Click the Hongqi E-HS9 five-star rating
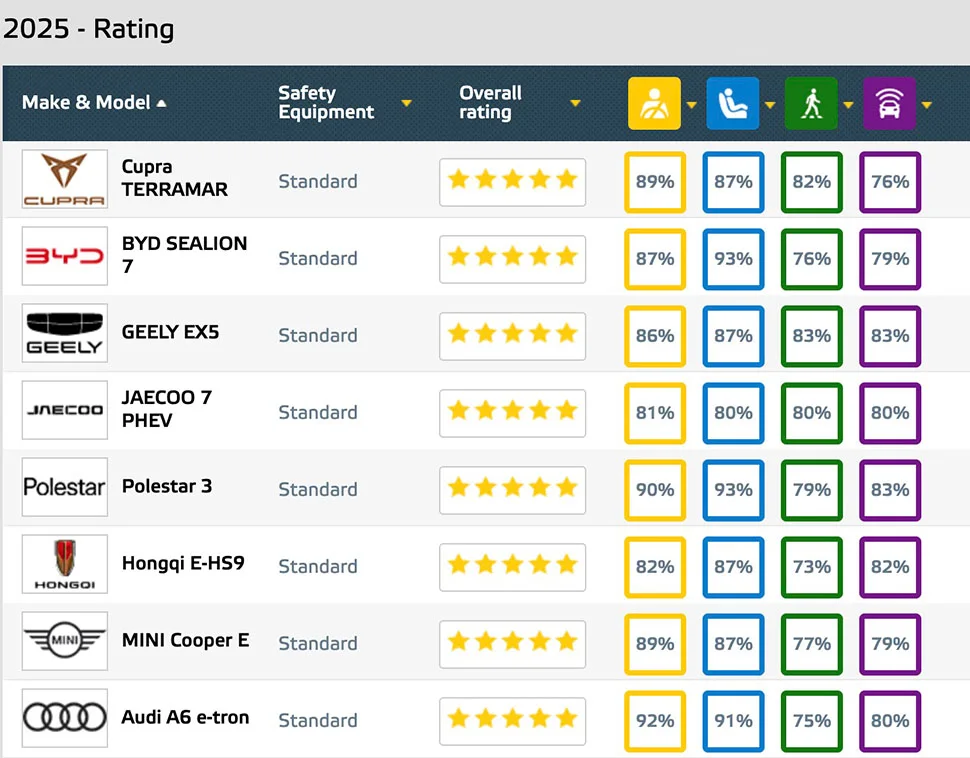The image size is (970, 758). (512, 567)
